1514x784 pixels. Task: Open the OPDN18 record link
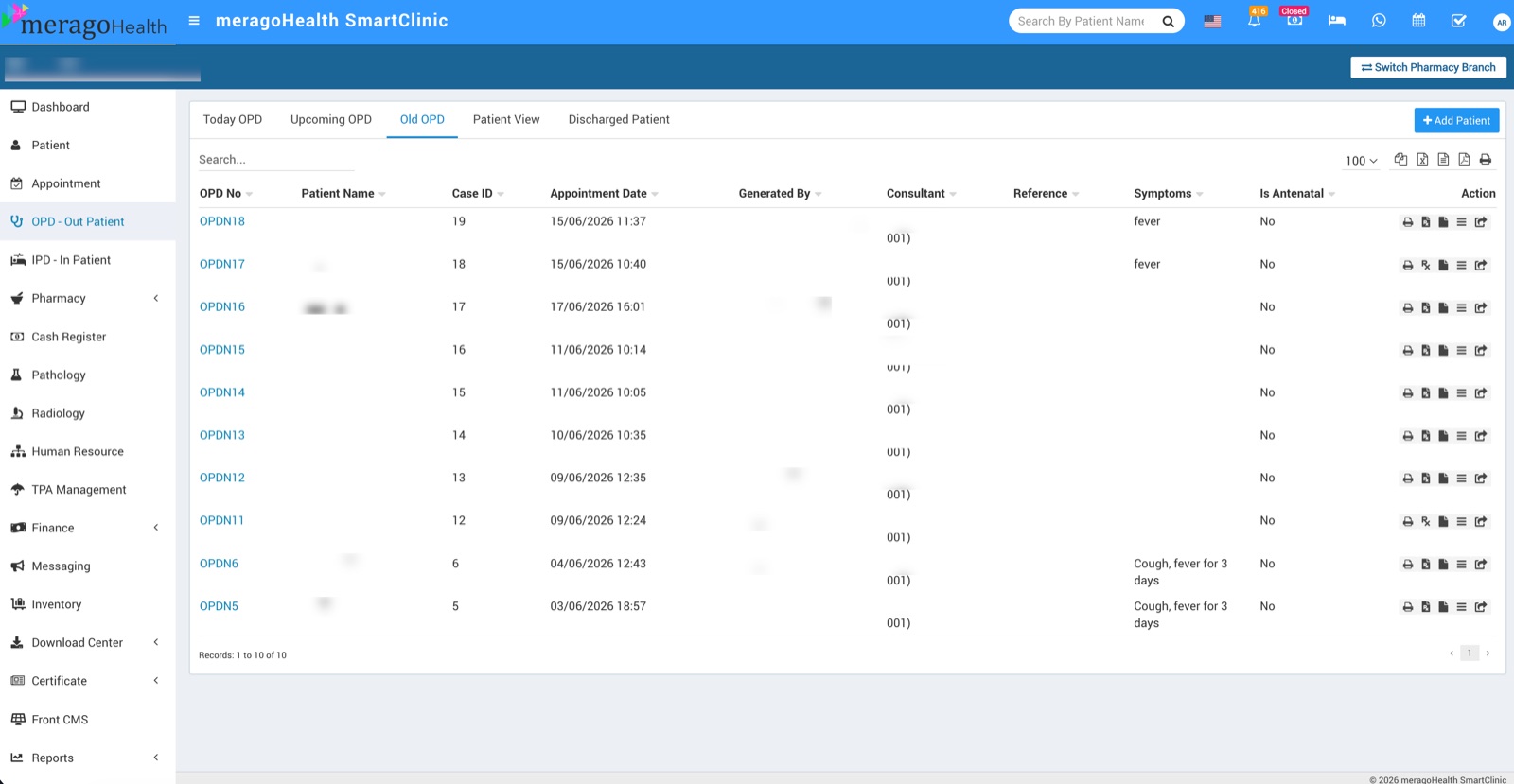pos(222,221)
